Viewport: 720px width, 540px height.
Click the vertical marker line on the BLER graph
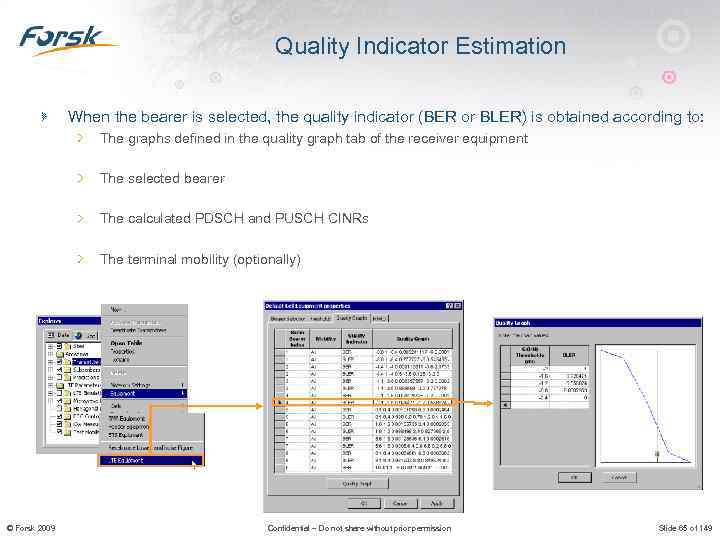coord(658,406)
